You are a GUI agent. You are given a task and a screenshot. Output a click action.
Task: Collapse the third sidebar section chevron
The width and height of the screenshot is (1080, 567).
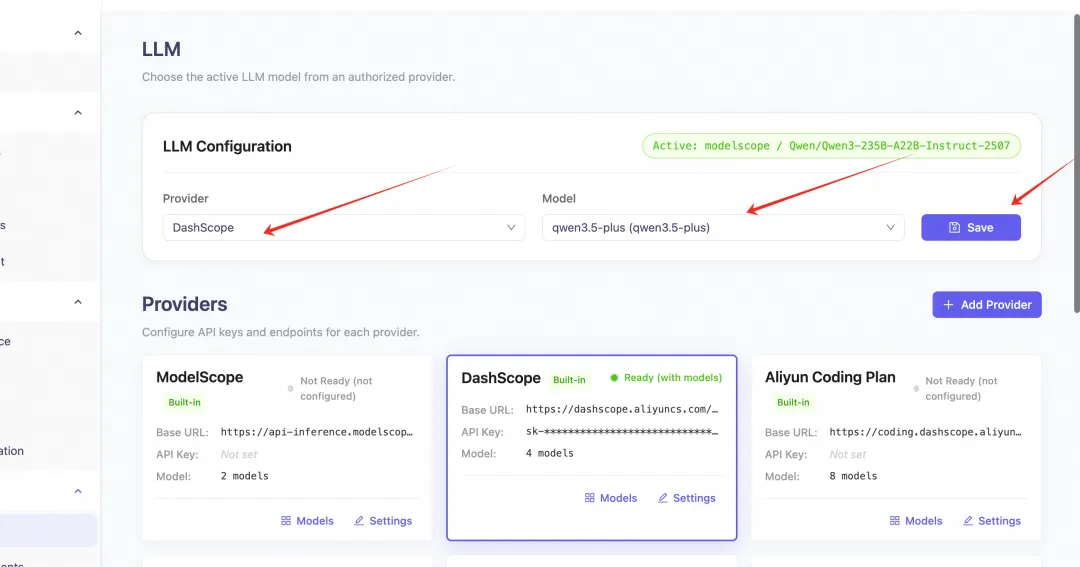pos(78,302)
